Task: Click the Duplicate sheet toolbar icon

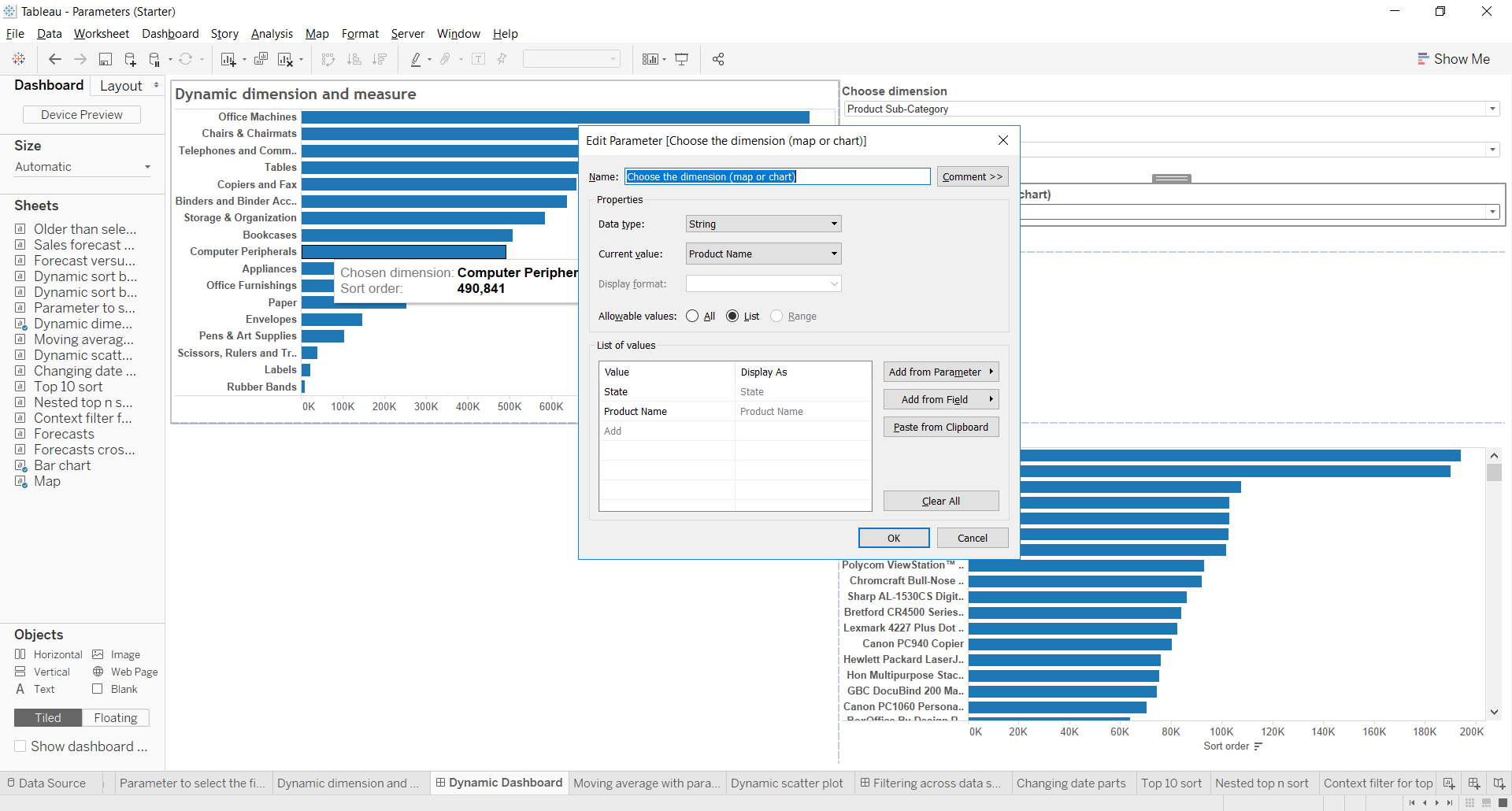Action: click(x=261, y=59)
